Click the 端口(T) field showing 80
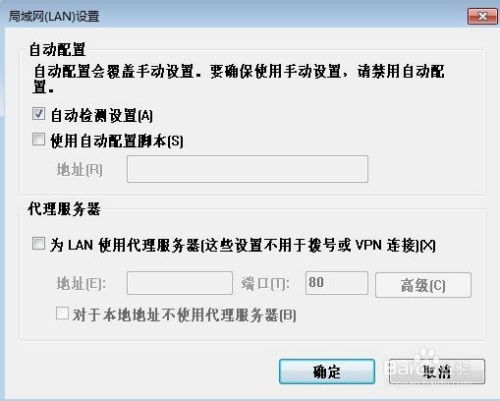500x401 pixels. [337, 283]
